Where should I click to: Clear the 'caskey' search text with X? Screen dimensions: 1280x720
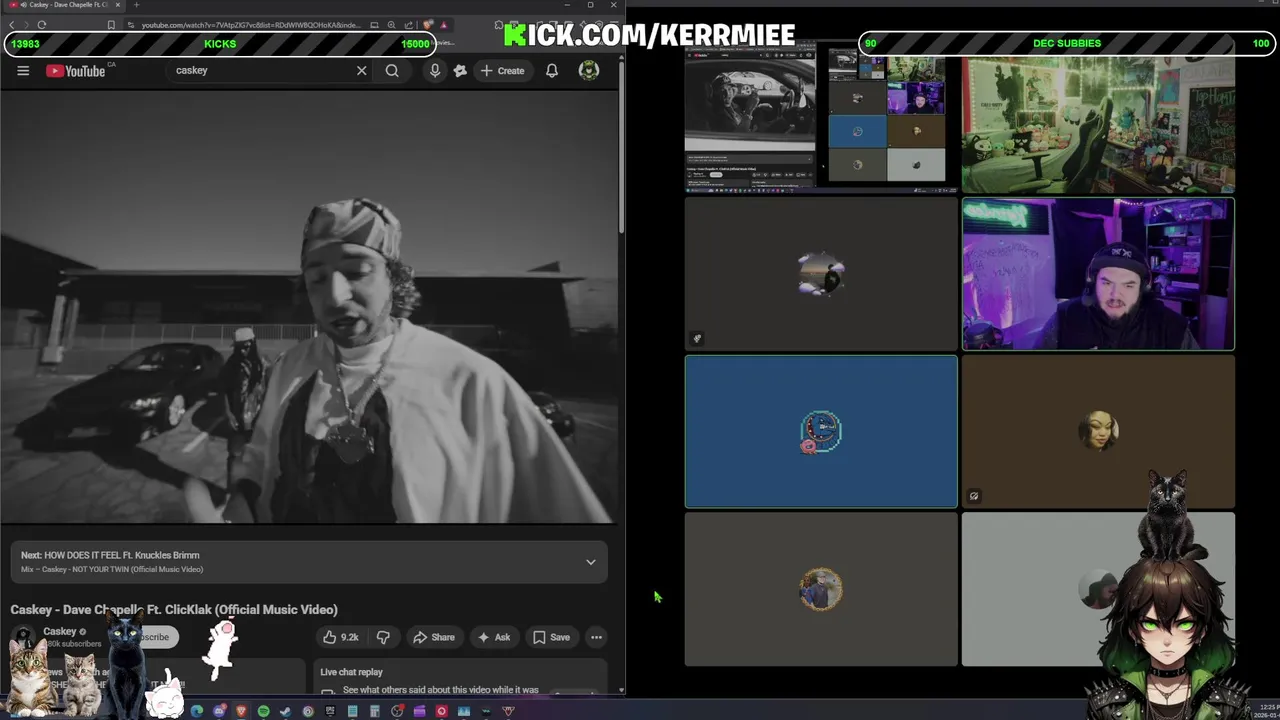point(361,71)
